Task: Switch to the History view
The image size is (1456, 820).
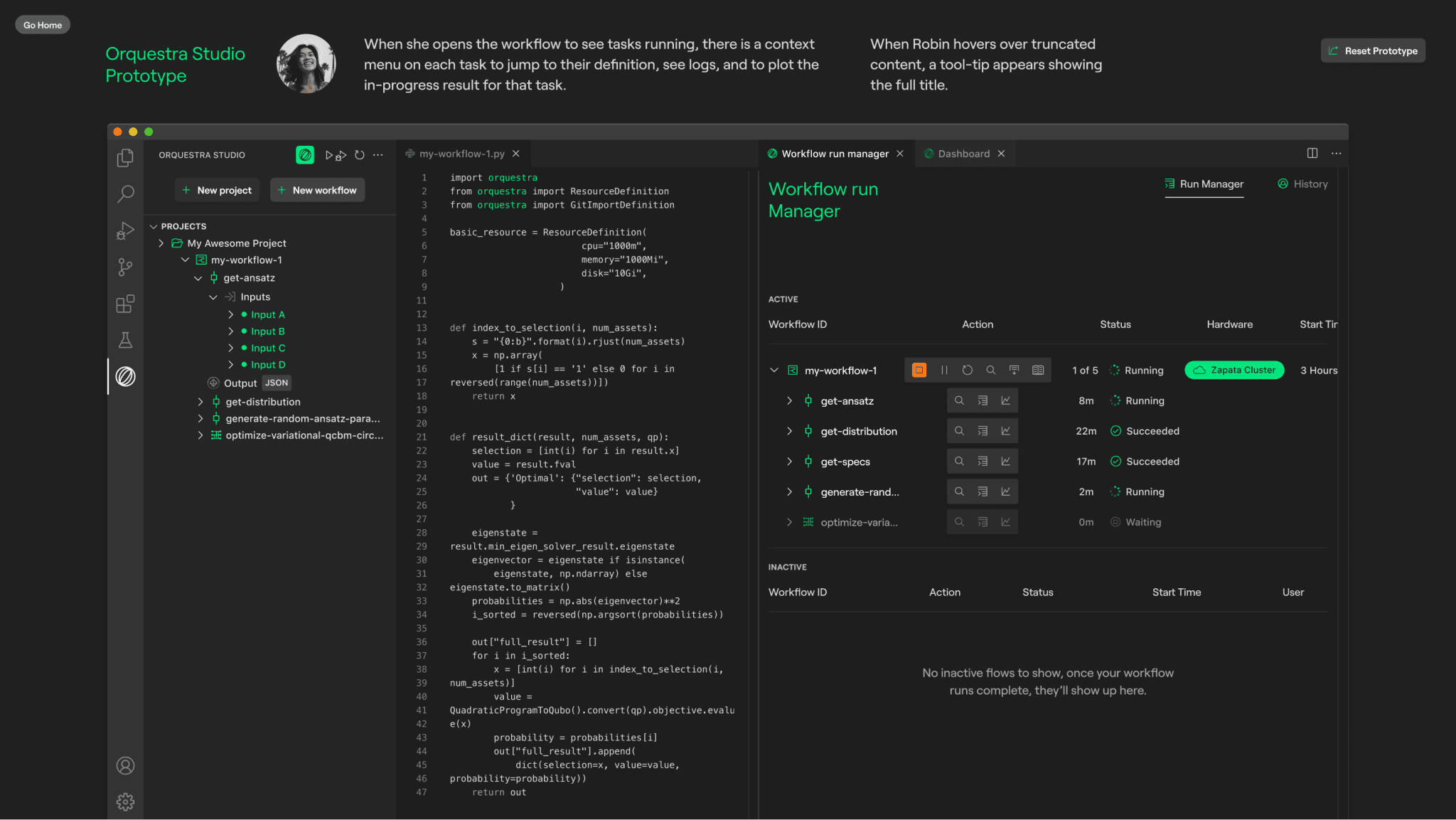Action: pos(1302,183)
